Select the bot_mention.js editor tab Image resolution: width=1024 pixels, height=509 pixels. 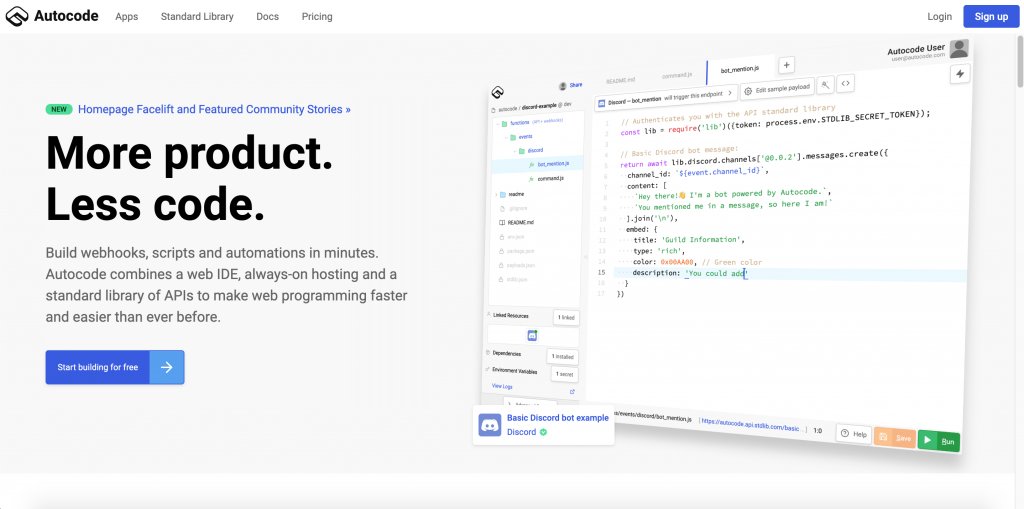pos(741,69)
